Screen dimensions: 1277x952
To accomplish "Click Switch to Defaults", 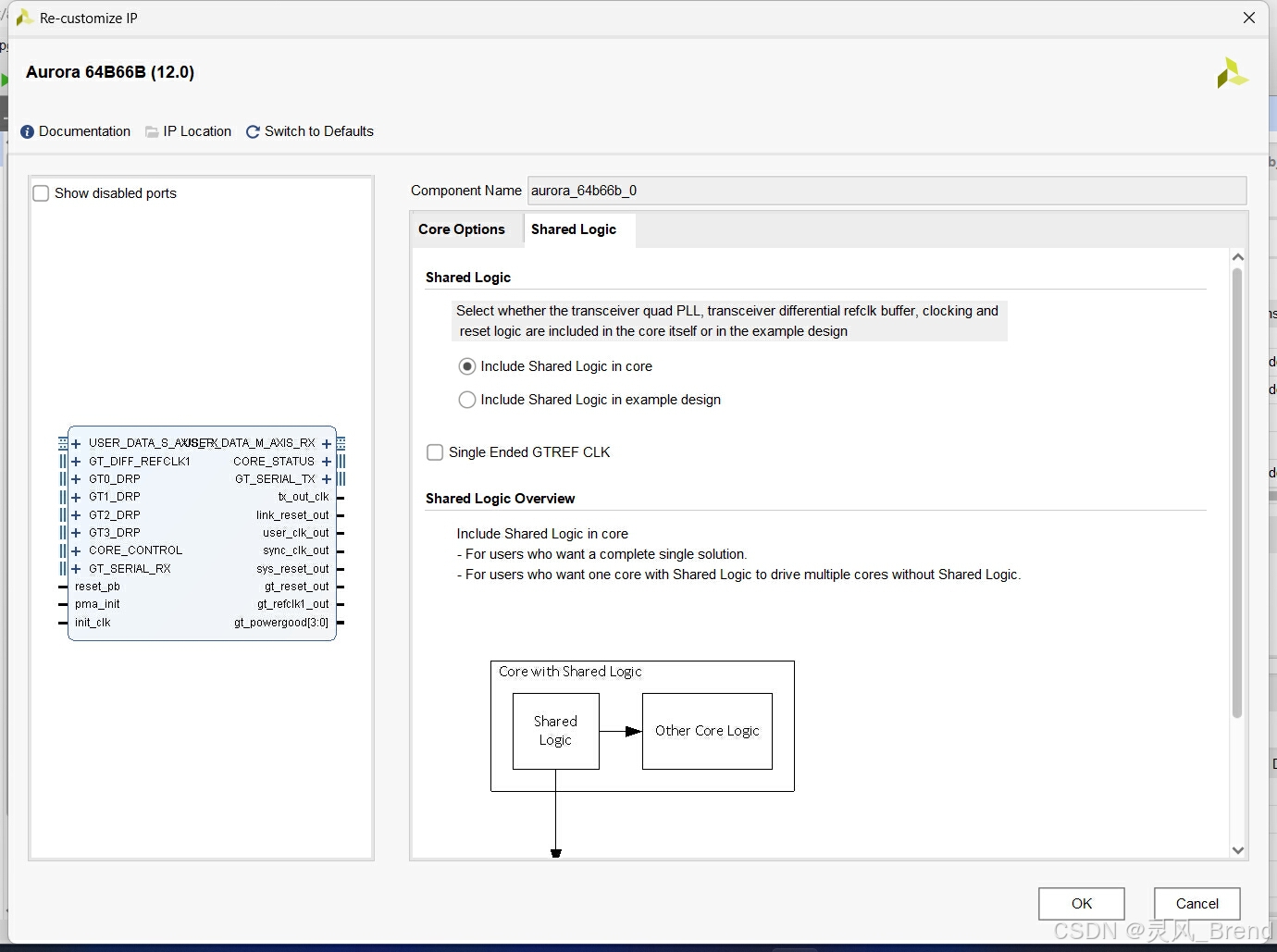I will pyautogui.click(x=319, y=131).
